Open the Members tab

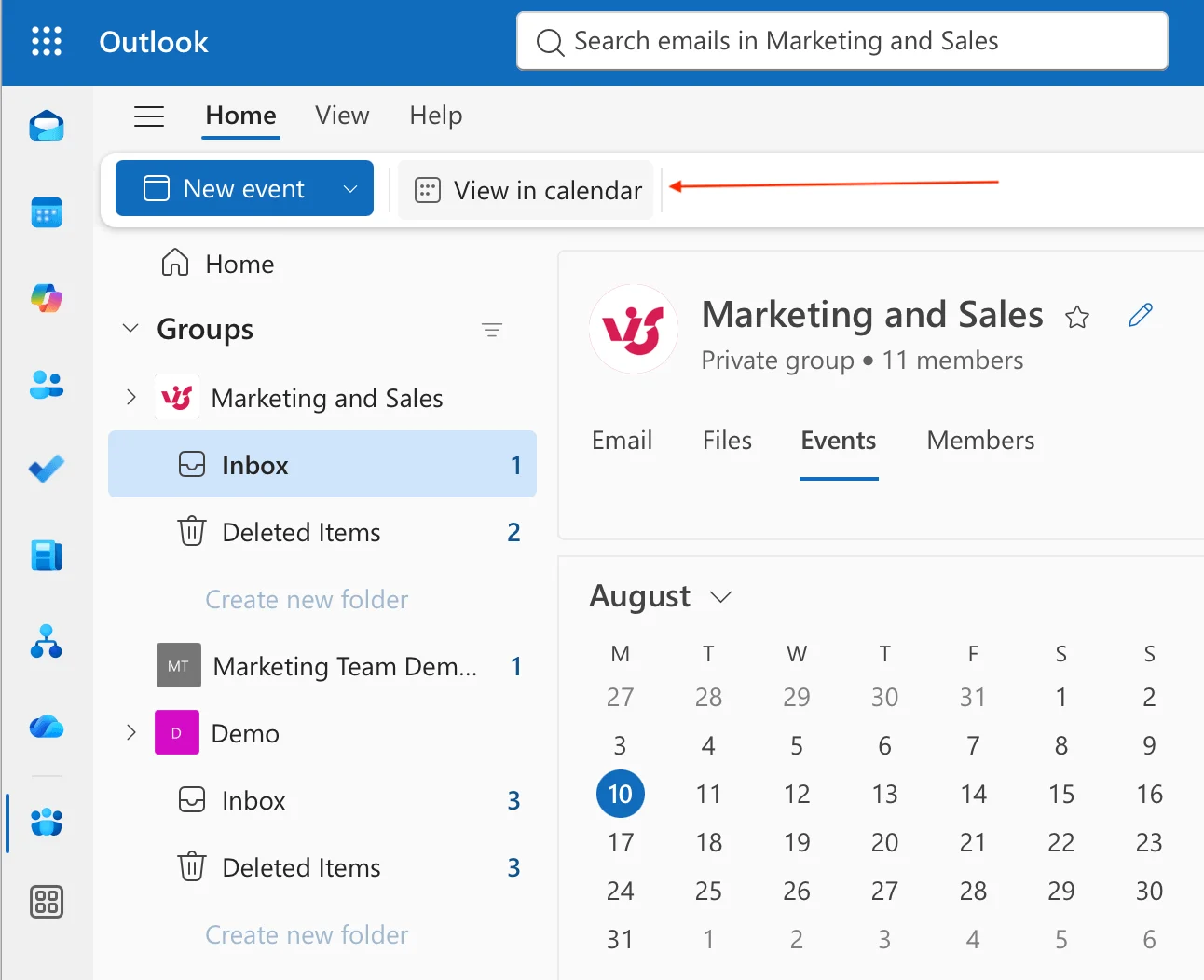tap(980, 441)
